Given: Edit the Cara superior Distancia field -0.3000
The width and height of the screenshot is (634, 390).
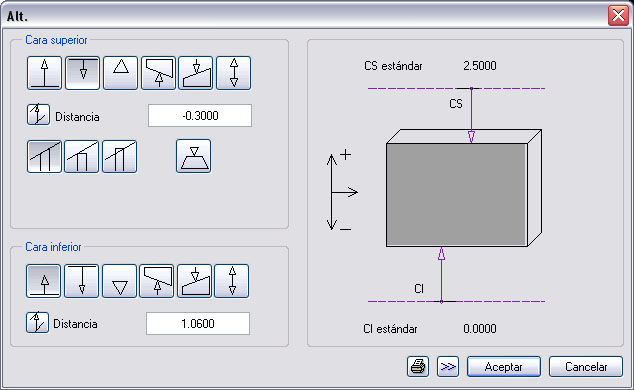Looking at the screenshot, I should coord(200,116).
